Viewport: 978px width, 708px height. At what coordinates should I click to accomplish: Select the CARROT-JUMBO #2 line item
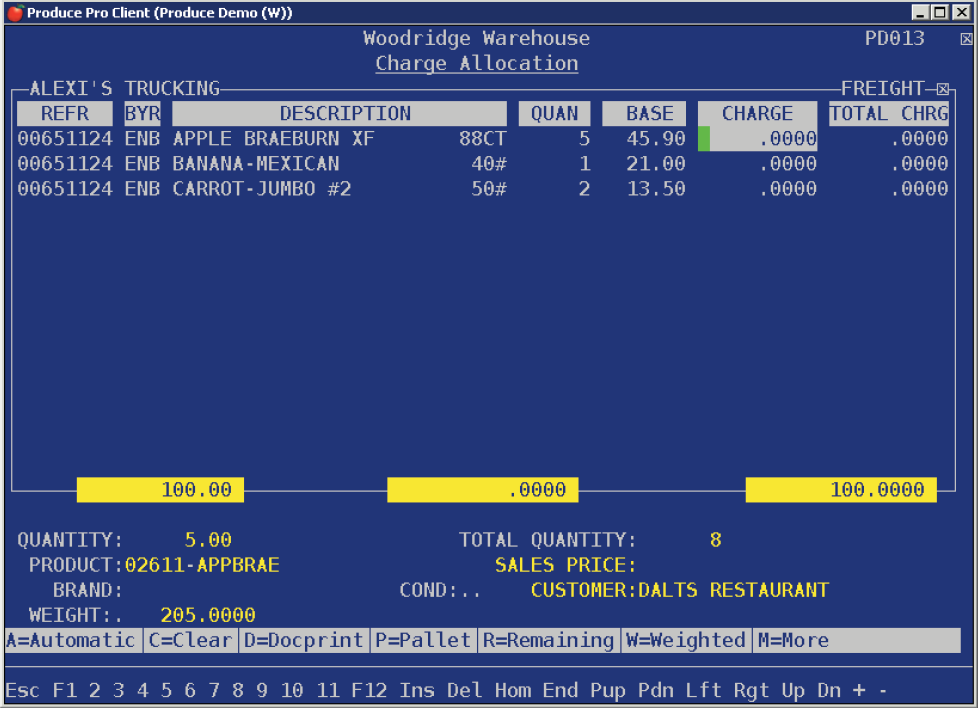pyautogui.click(x=483, y=188)
